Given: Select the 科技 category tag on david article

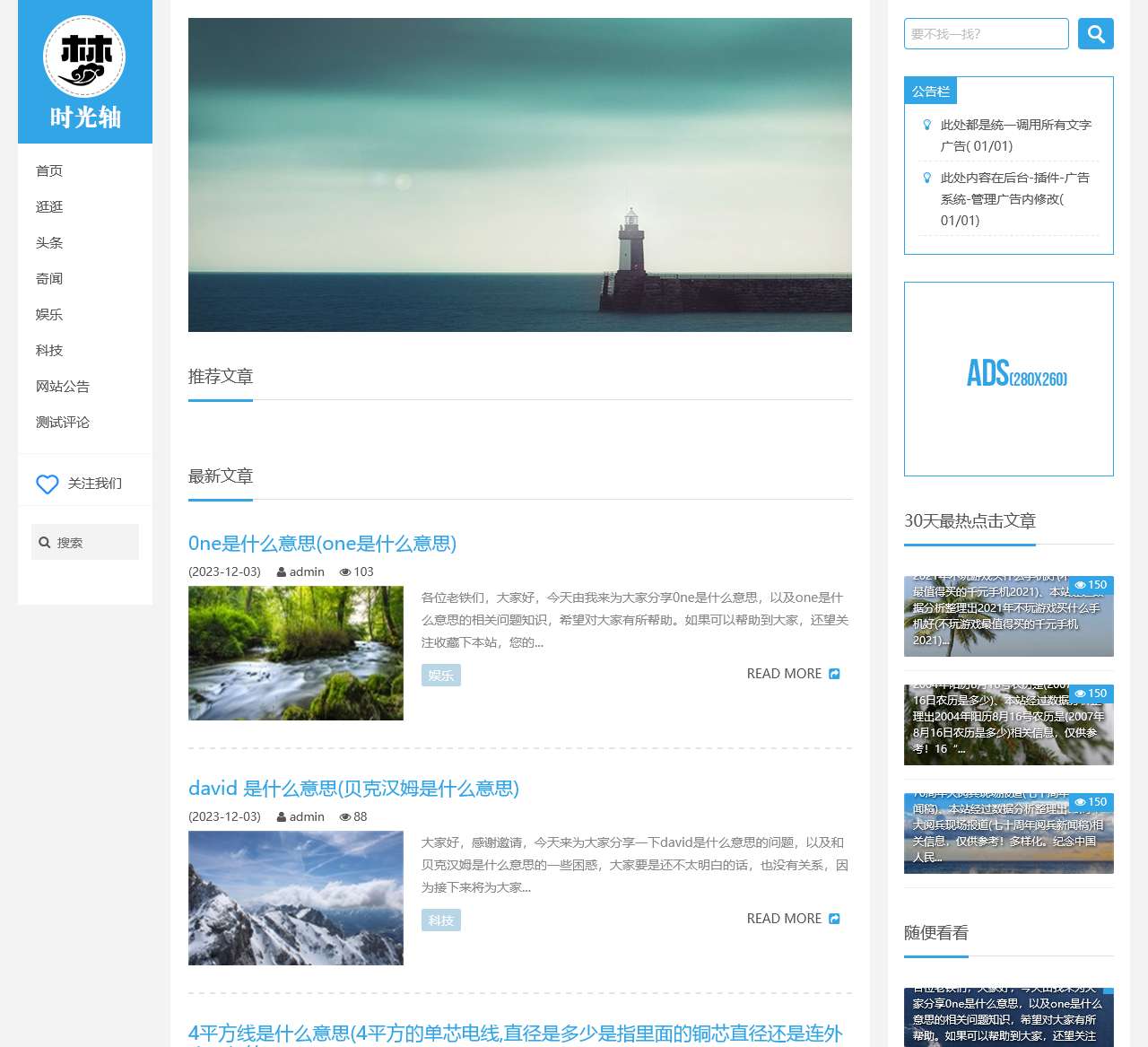Looking at the screenshot, I should click(x=440, y=920).
